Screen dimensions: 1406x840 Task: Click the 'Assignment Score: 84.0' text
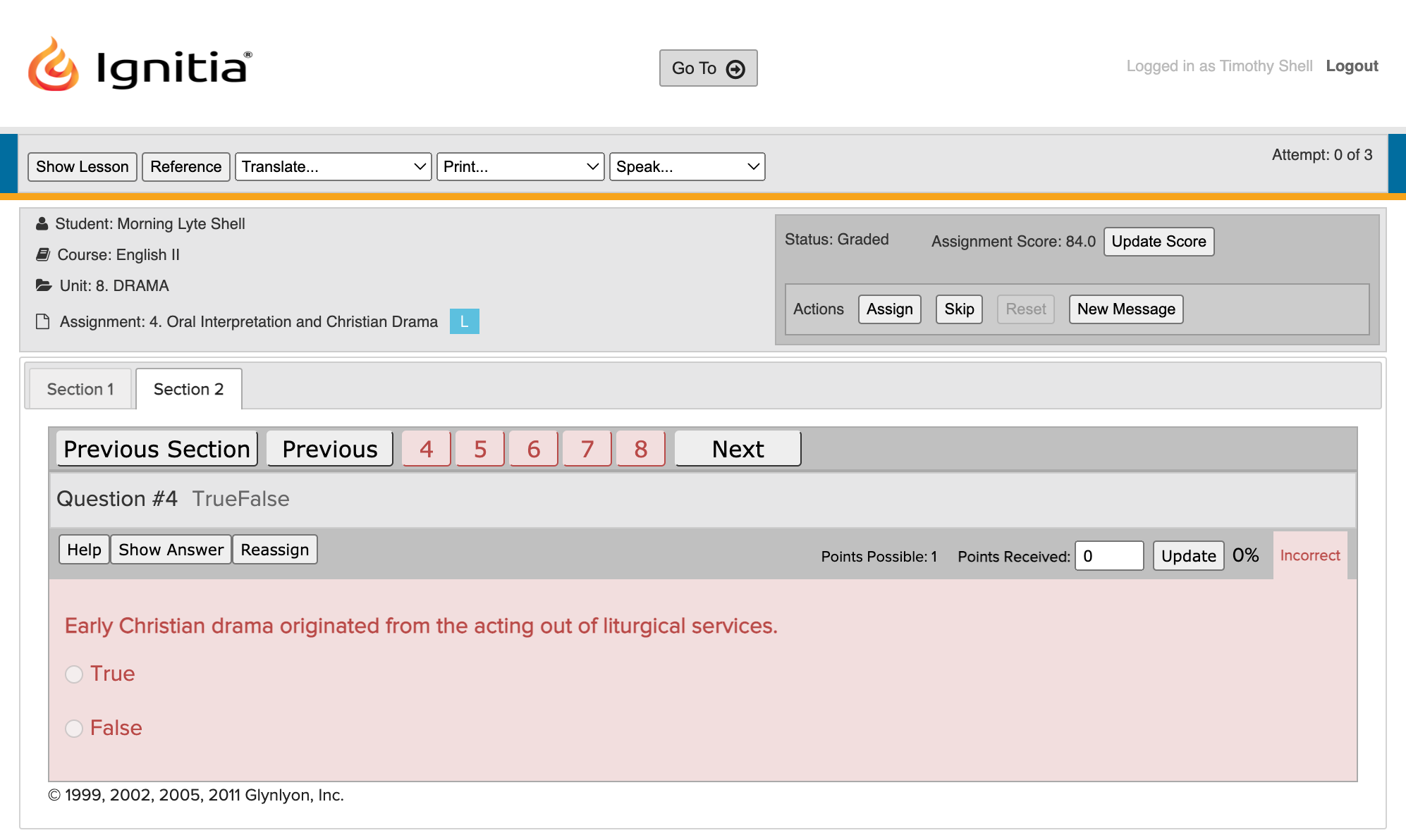1014,242
